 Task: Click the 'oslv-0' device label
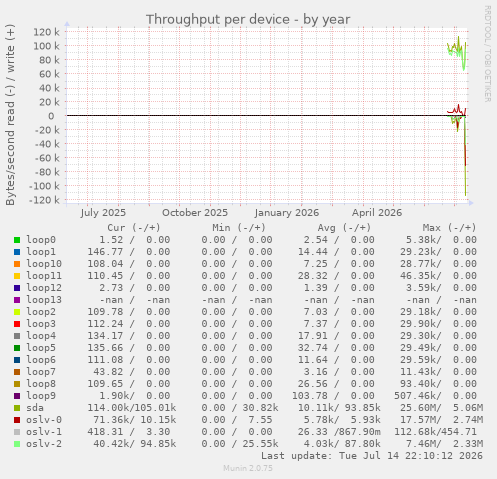pyautogui.click(x=44, y=420)
